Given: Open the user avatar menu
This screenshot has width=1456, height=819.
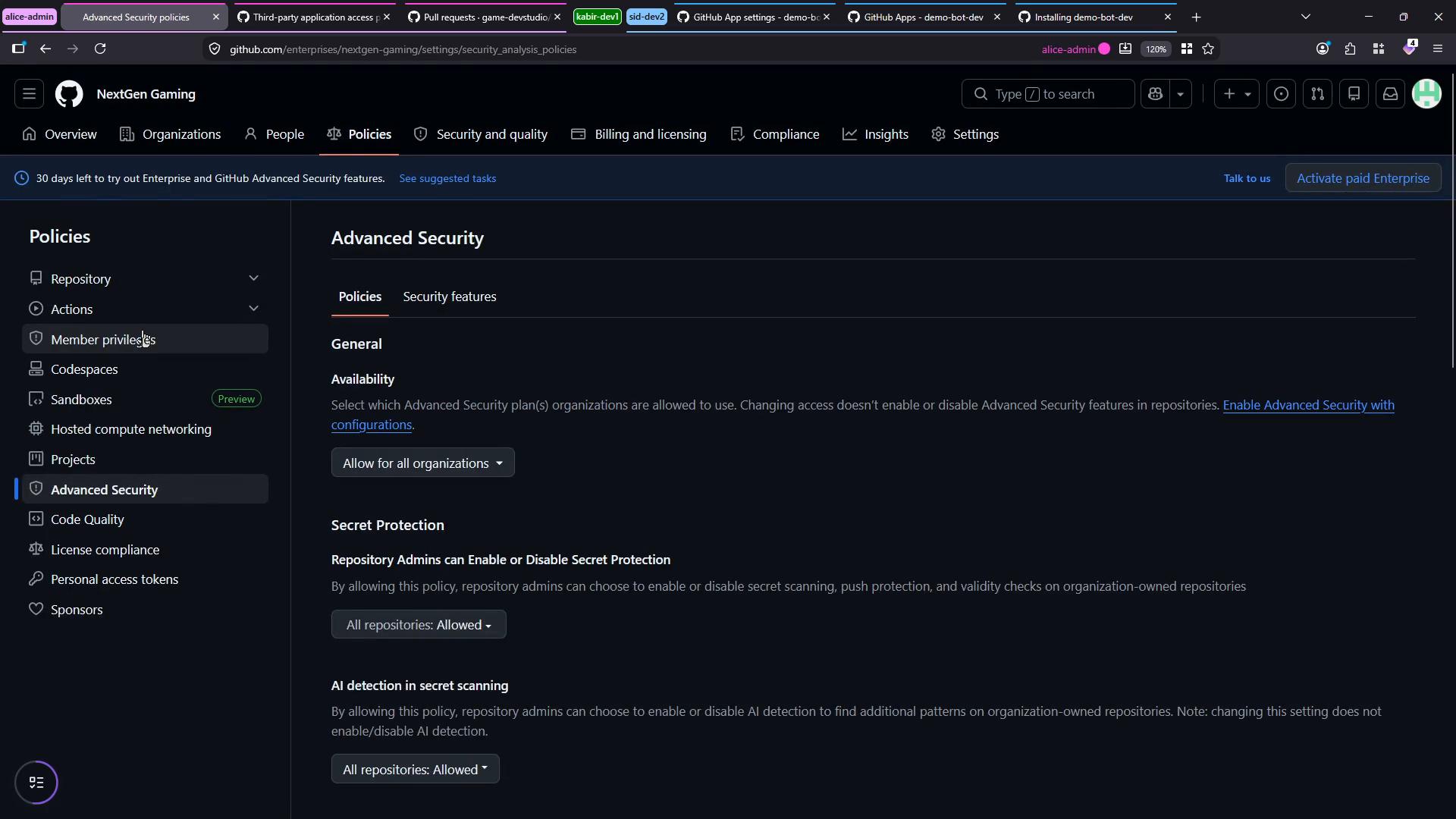Looking at the screenshot, I should [1426, 94].
